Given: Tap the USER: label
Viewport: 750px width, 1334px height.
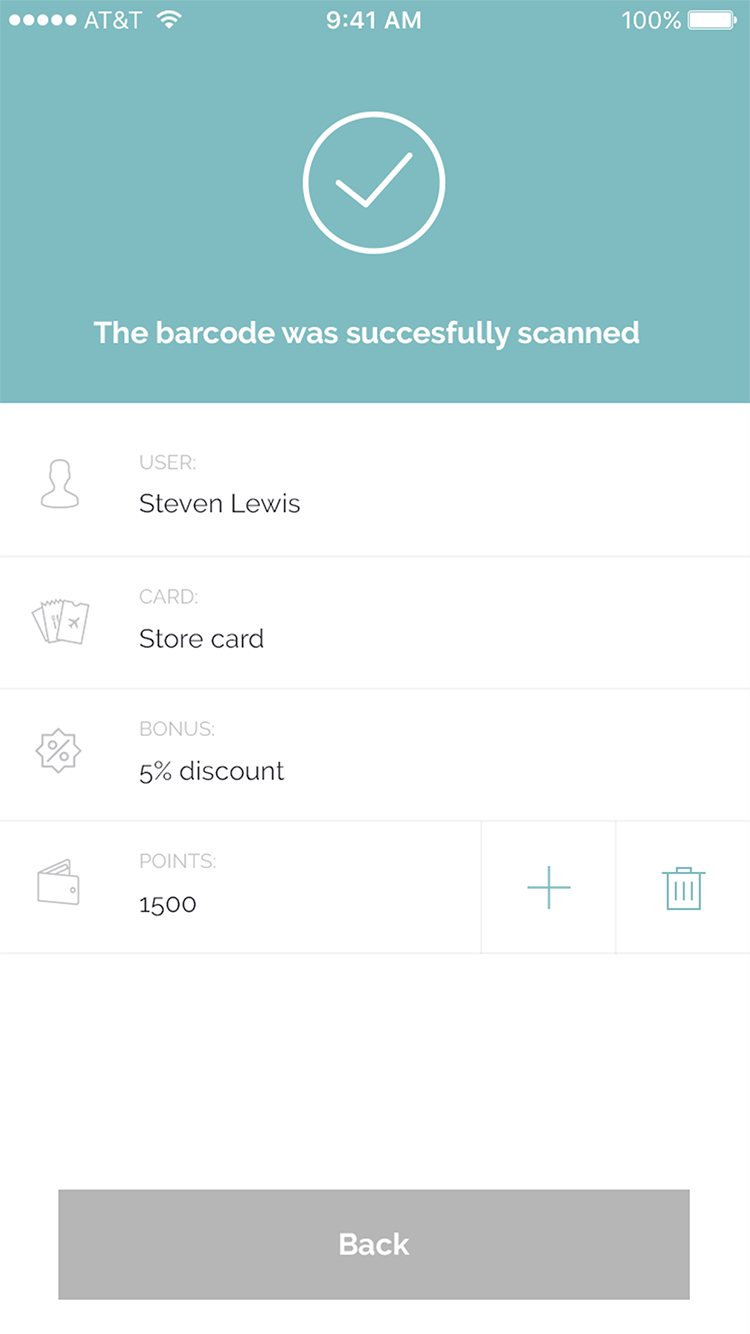Looking at the screenshot, I should pyautogui.click(x=168, y=463).
